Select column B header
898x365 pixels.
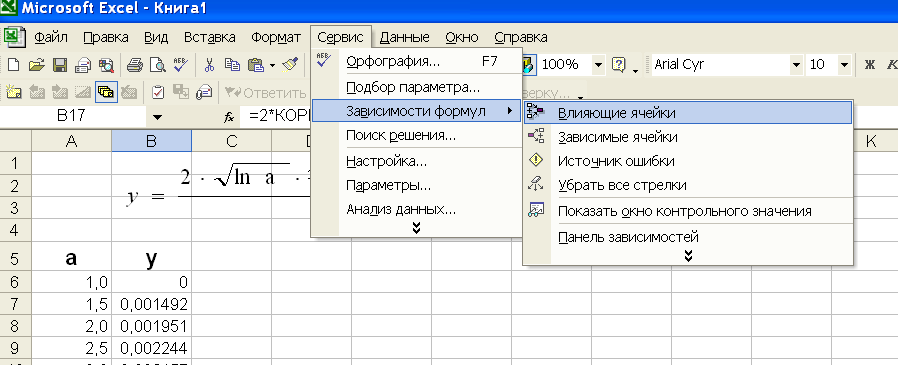tap(152, 141)
